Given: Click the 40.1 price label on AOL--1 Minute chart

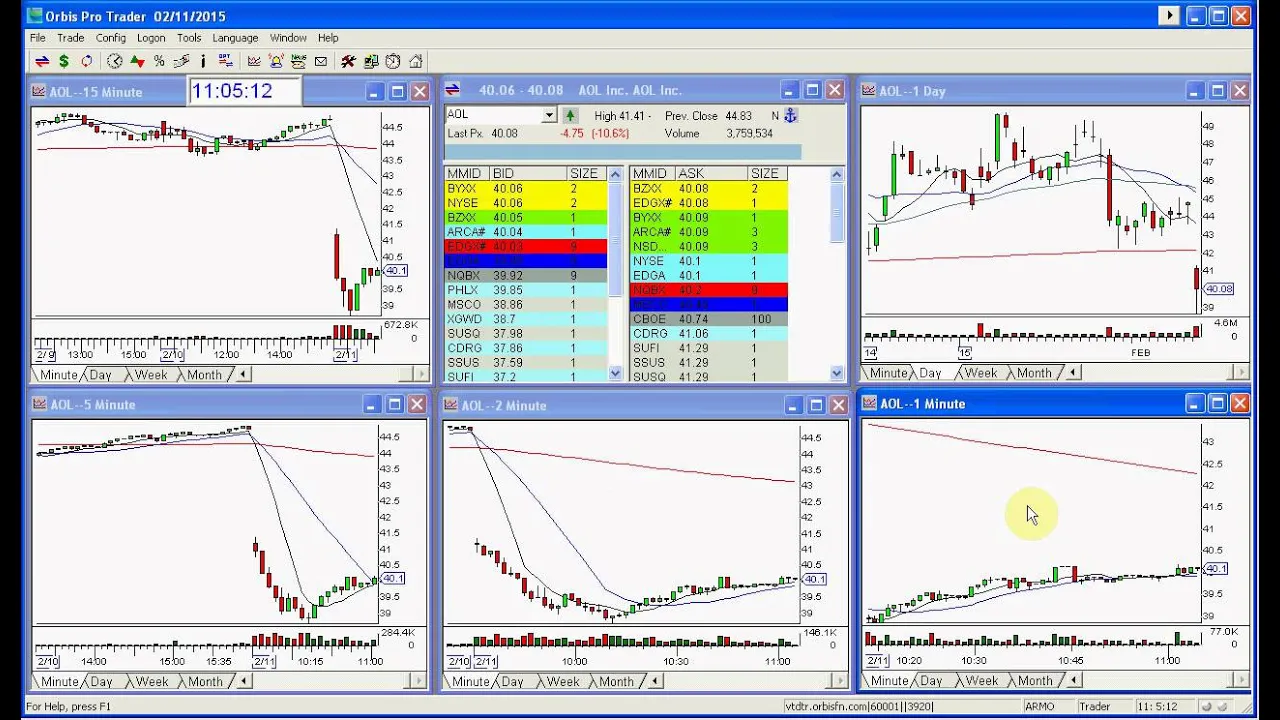Looking at the screenshot, I should pos(1216,569).
